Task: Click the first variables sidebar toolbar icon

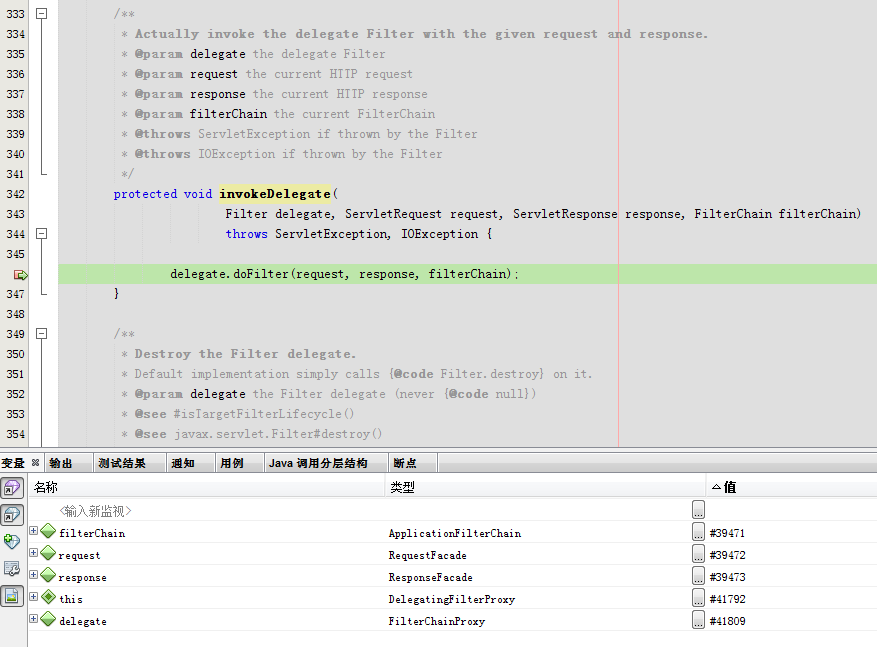Action: tap(12, 488)
